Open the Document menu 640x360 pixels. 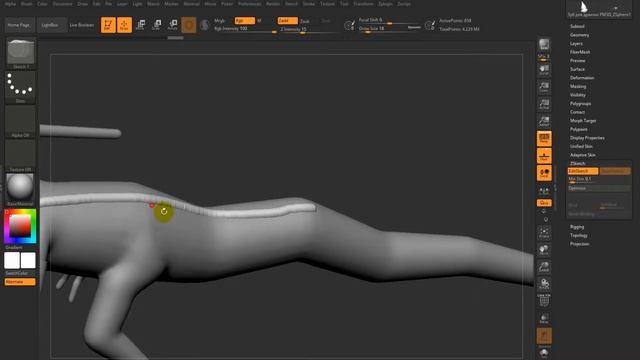point(62,4)
